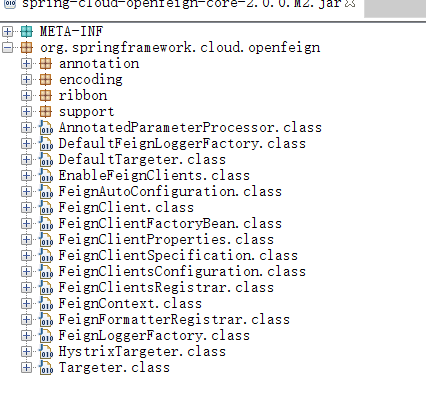
Task: Expand the HystrixTargeter.class node
Action: point(26,352)
